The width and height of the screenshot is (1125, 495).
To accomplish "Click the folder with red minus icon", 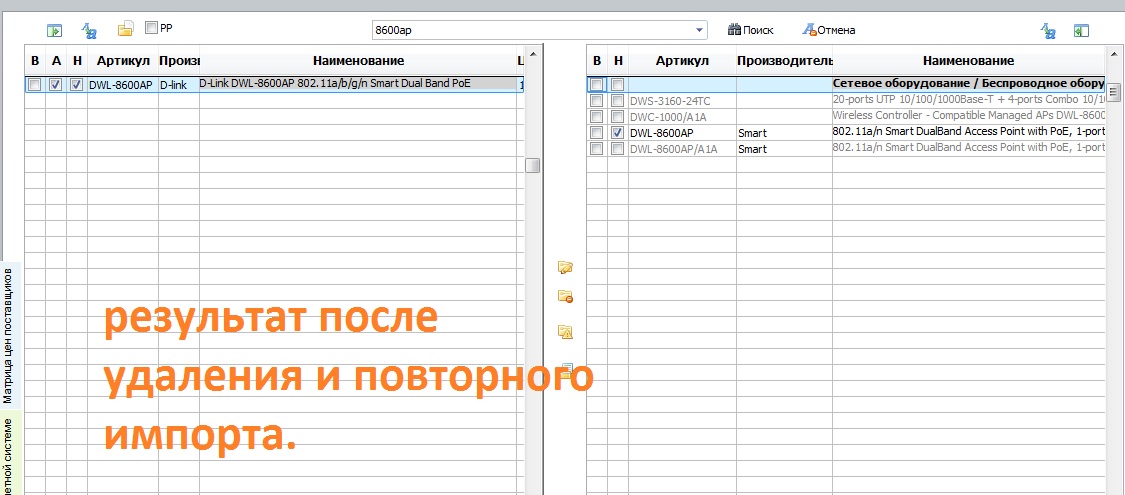I will pyautogui.click(x=565, y=296).
